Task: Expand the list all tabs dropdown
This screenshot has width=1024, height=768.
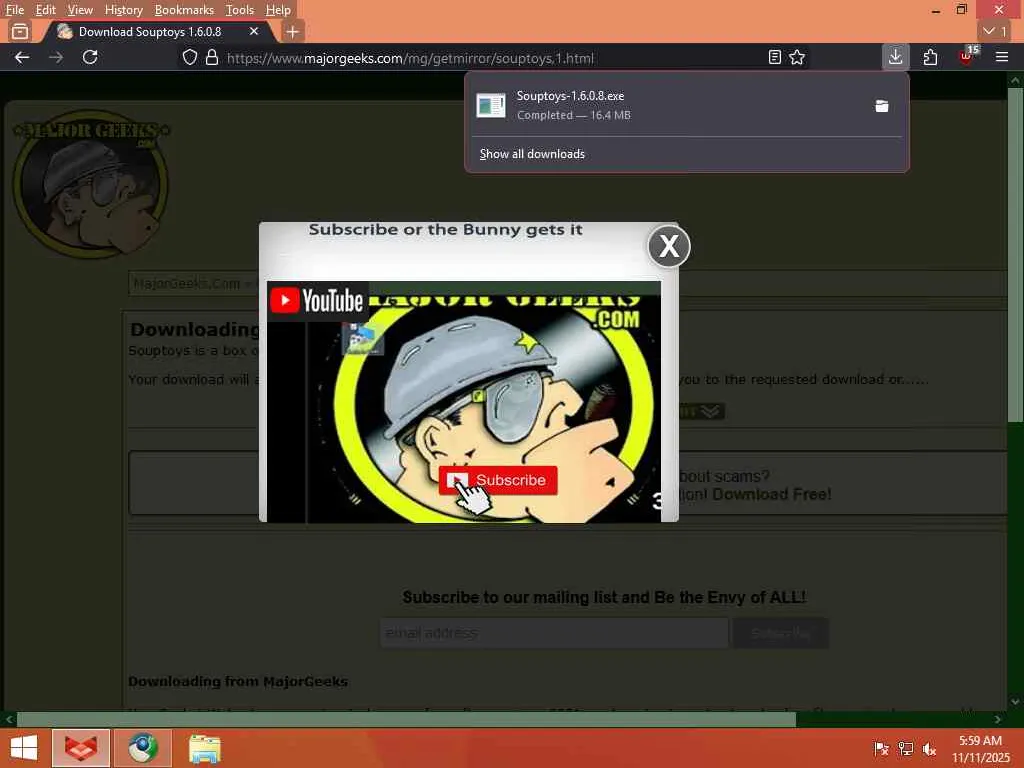Action: (x=995, y=31)
